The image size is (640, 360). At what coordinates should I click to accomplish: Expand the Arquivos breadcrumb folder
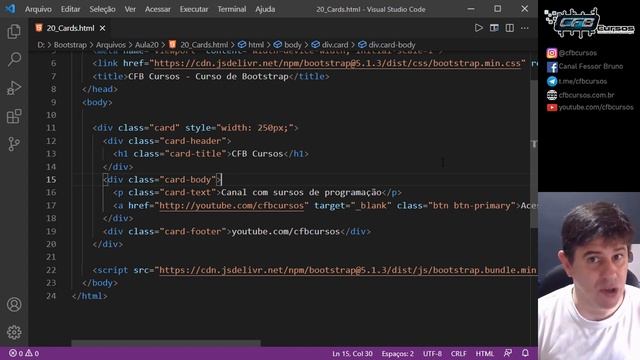click(111, 45)
